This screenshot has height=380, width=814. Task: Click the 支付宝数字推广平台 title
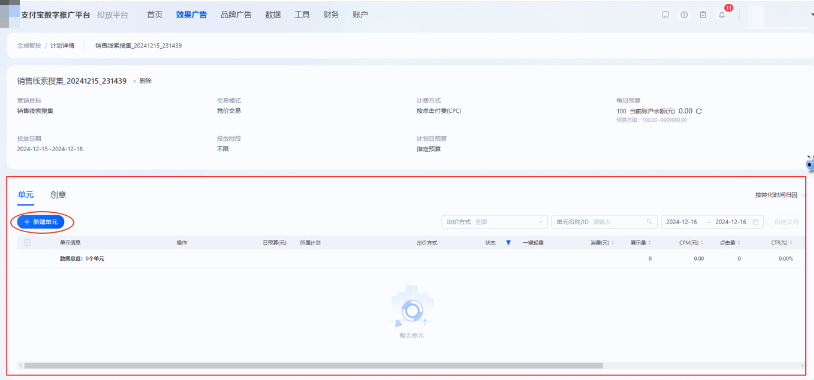[56, 15]
